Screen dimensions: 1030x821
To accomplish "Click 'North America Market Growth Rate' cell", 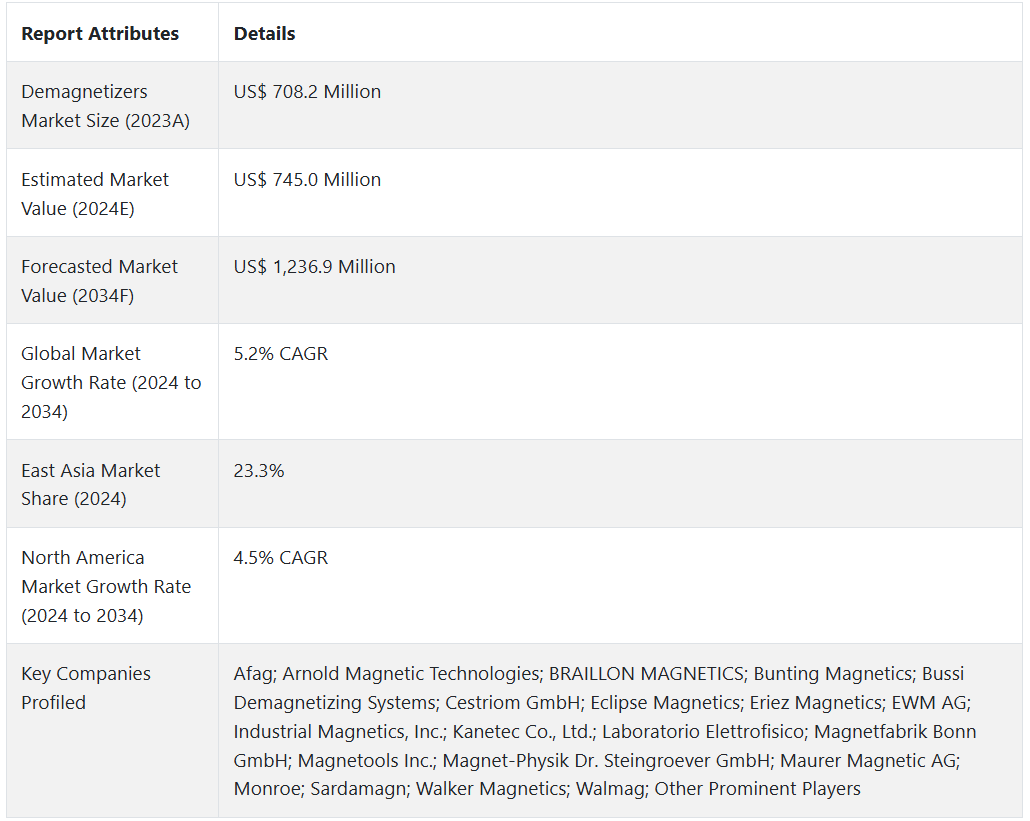I will [x=112, y=586].
